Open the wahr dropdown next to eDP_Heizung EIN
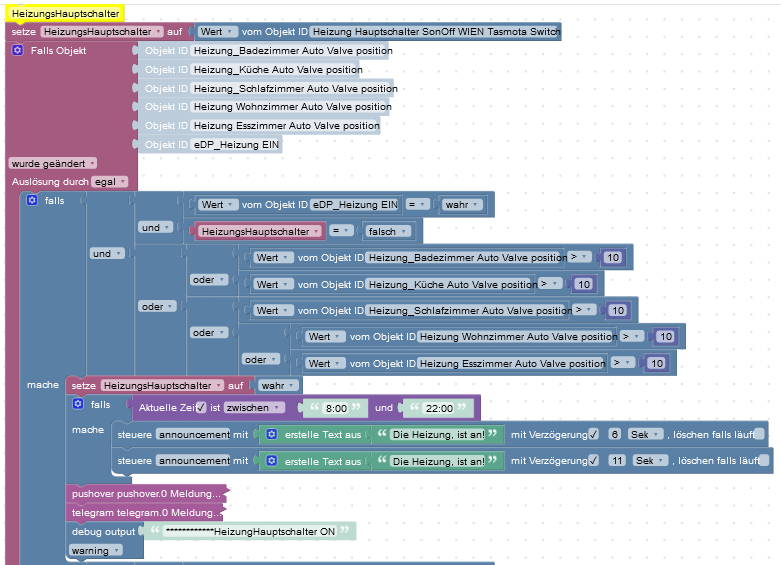The height and width of the screenshot is (565, 781). tap(462, 205)
